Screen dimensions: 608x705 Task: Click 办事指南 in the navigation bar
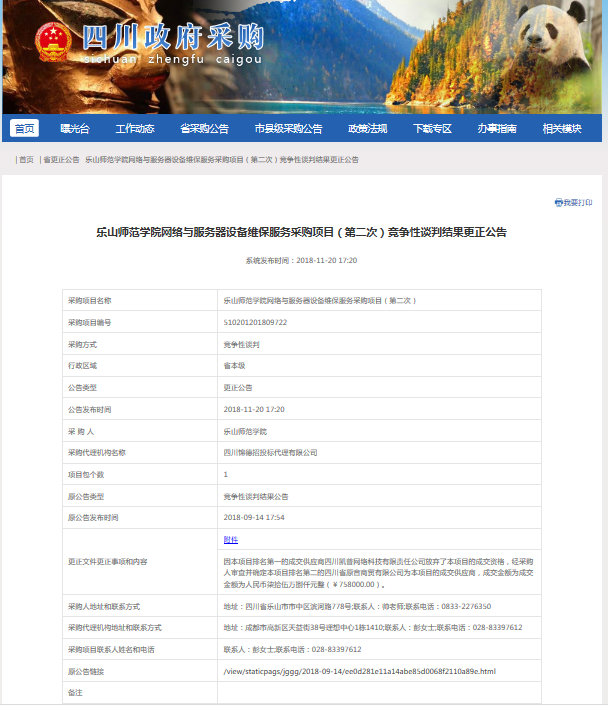(496, 128)
